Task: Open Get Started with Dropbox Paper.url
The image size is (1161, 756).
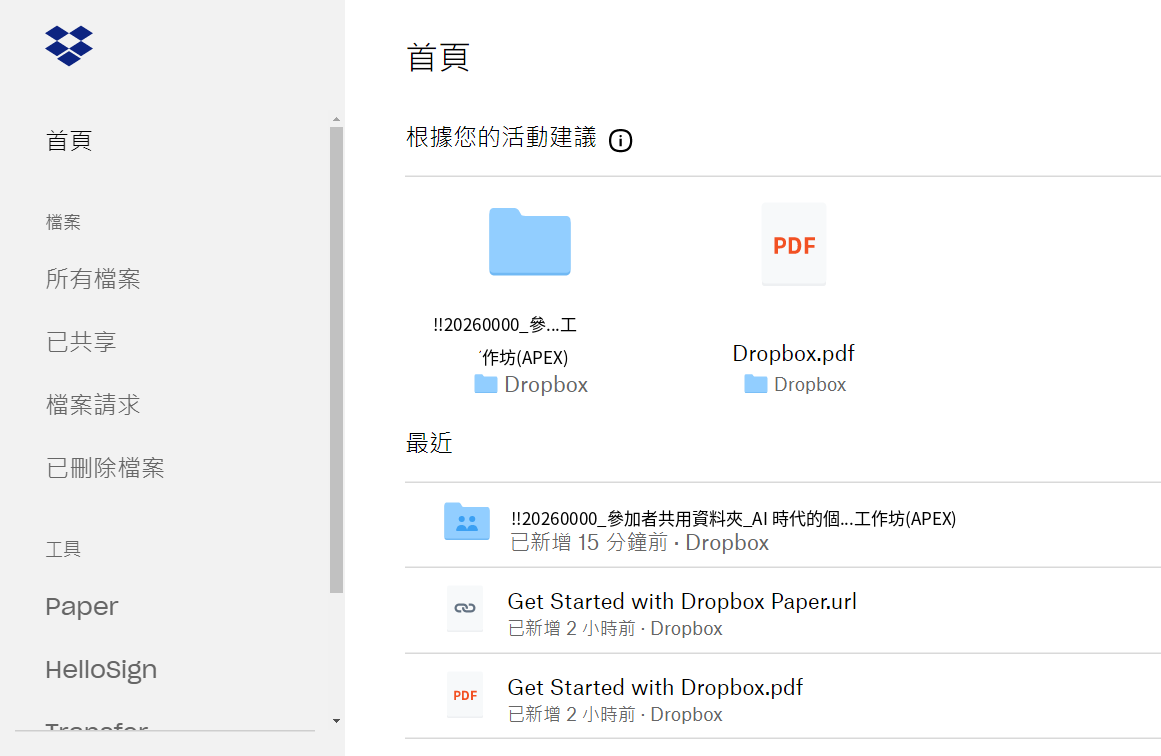Action: tap(682, 601)
